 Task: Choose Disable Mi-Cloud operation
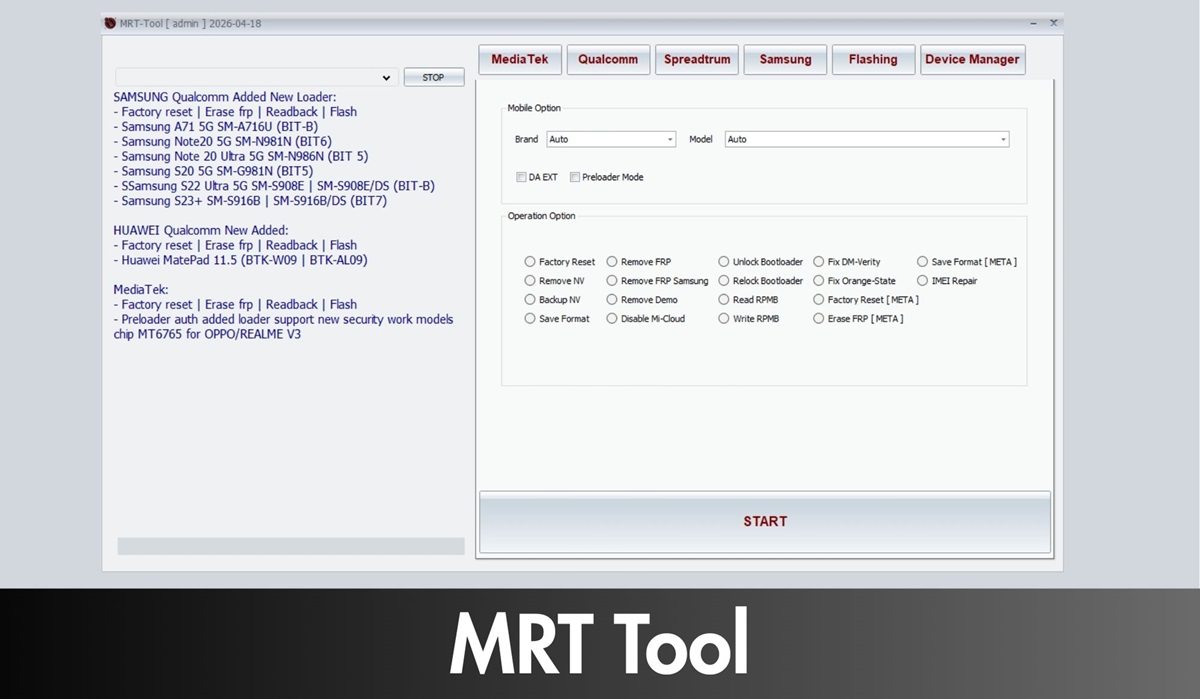(x=612, y=318)
